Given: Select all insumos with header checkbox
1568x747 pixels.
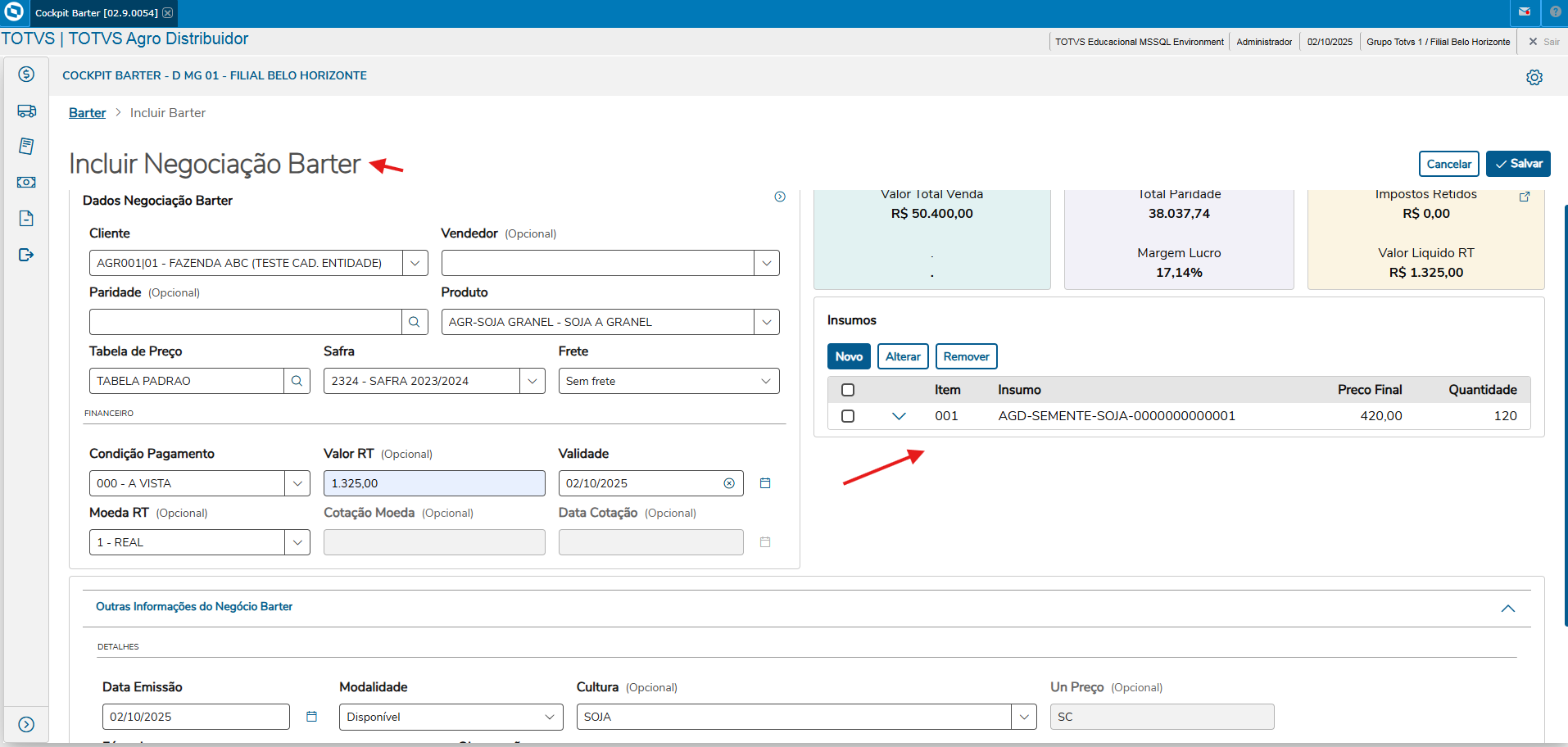Looking at the screenshot, I should [x=848, y=390].
